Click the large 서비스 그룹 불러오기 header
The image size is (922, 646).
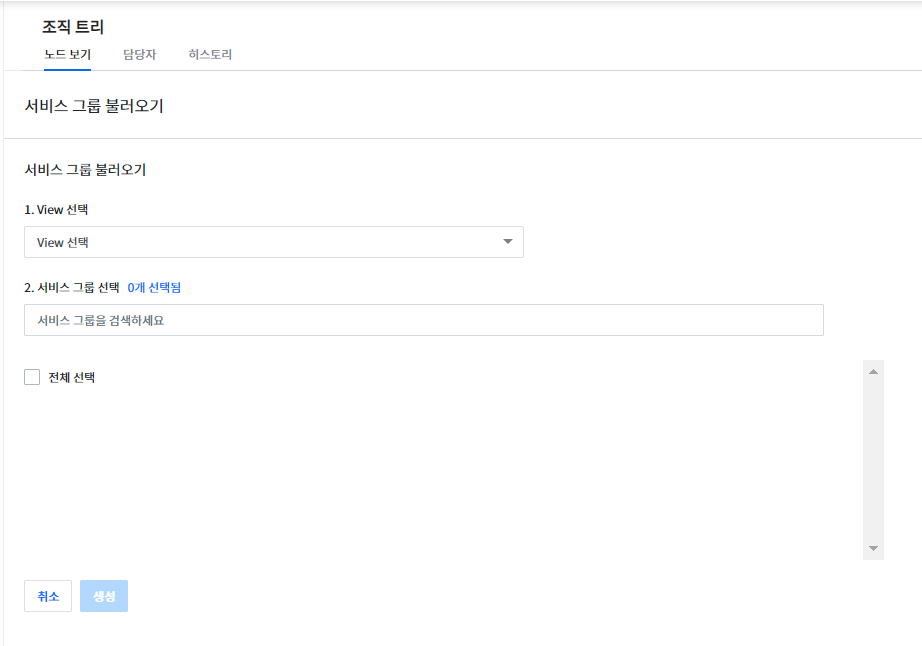click(x=94, y=105)
